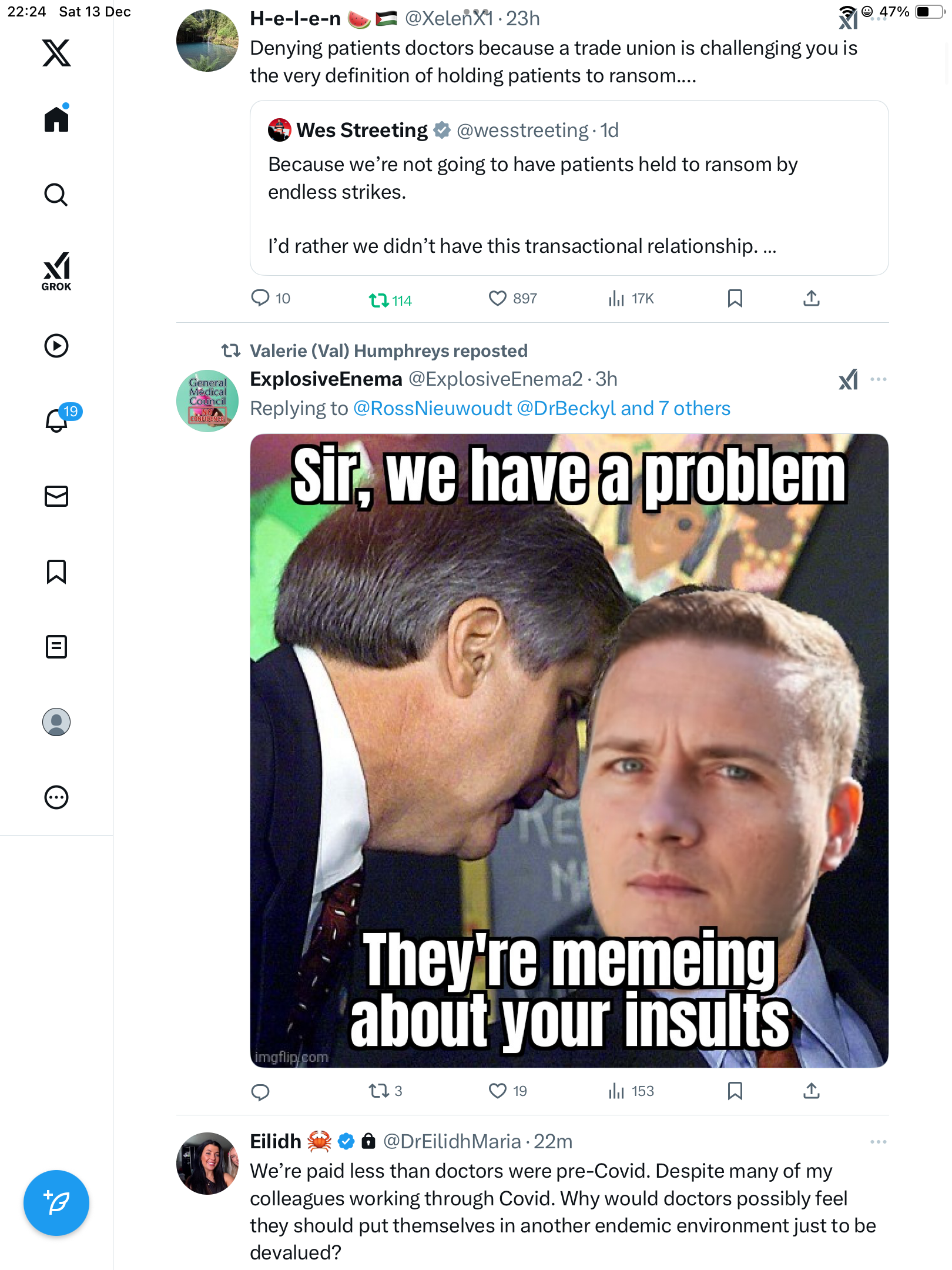Undo repost on H-e-l-e-n's post
The width and height of the screenshot is (952, 1270).
pyautogui.click(x=379, y=300)
